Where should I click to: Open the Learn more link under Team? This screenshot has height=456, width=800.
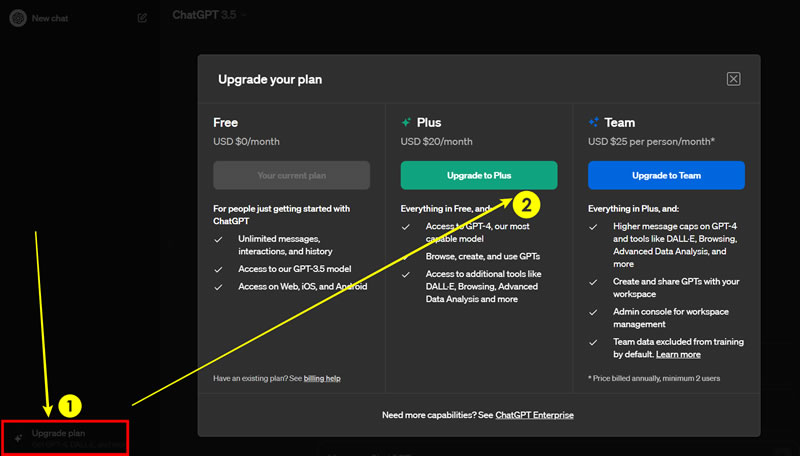678,354
